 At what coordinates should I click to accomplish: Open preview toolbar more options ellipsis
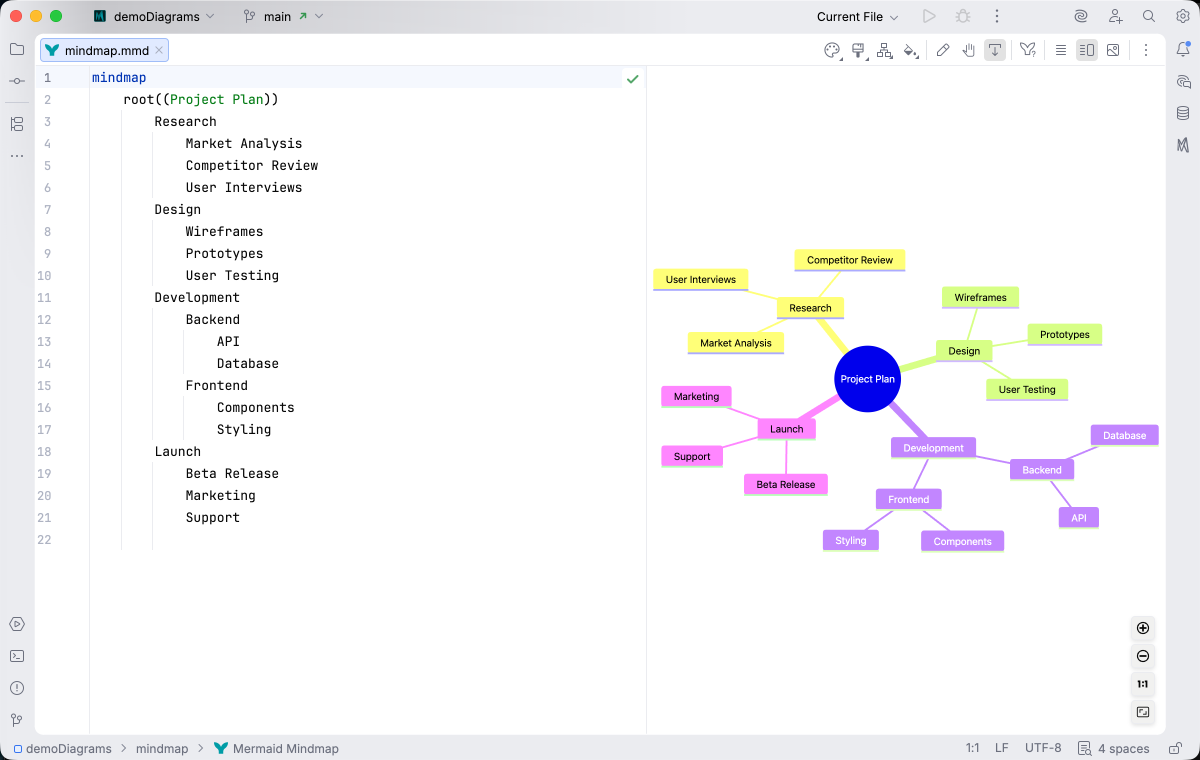(1146, 50)
